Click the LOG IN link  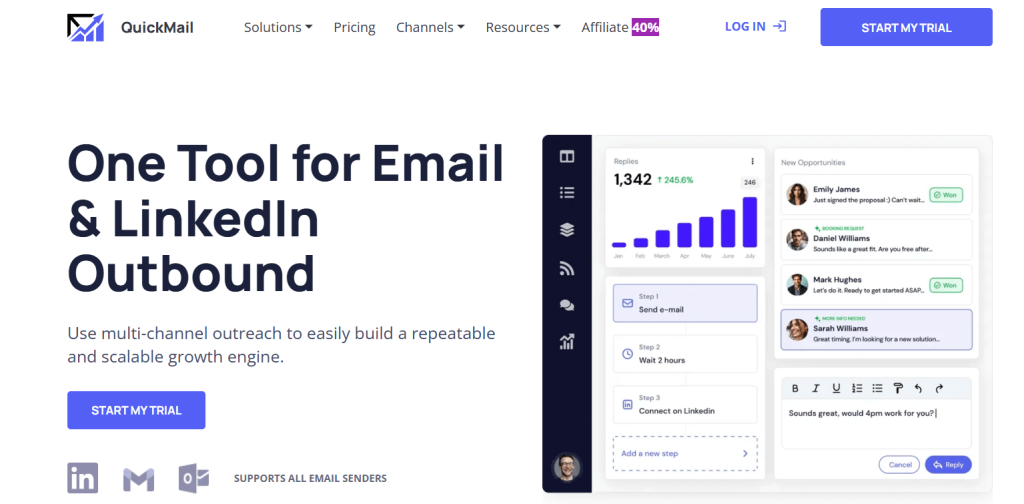(745, 27)
